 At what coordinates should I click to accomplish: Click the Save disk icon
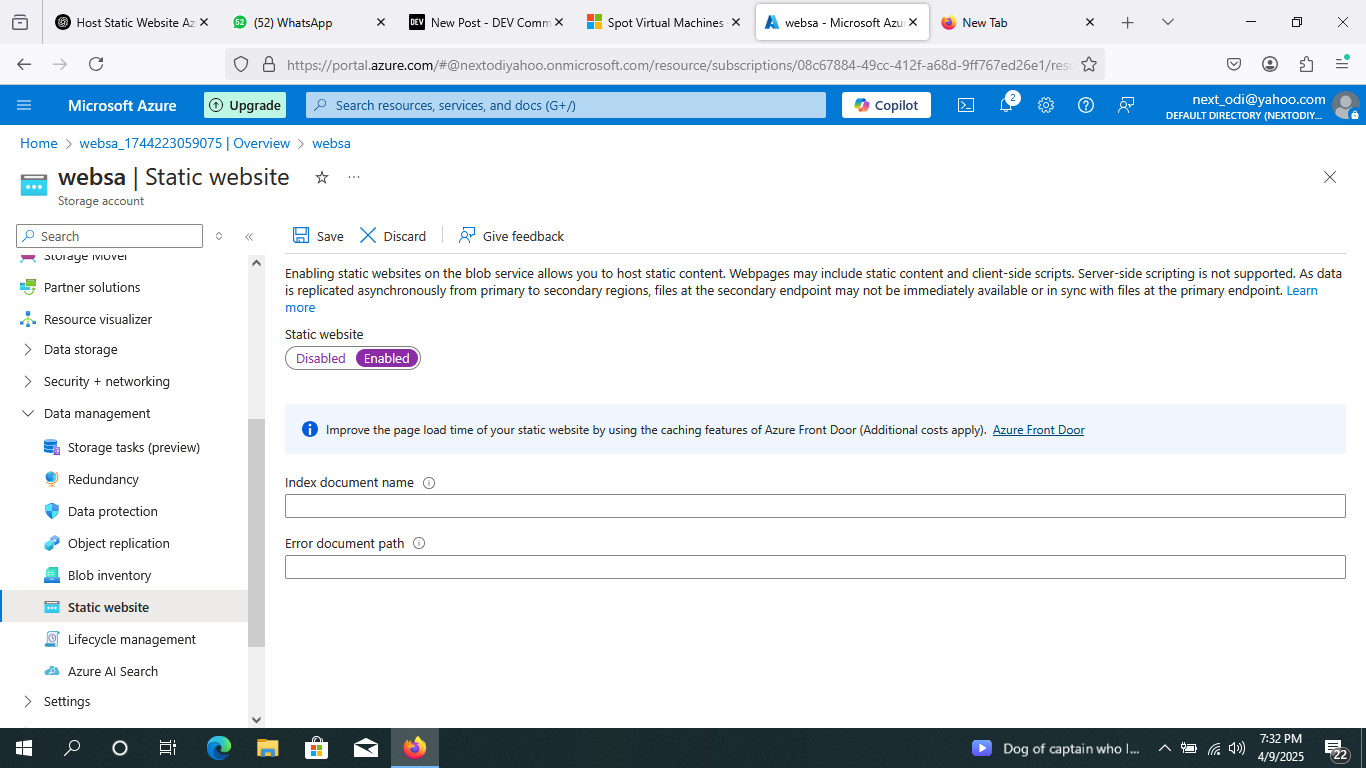301,235
